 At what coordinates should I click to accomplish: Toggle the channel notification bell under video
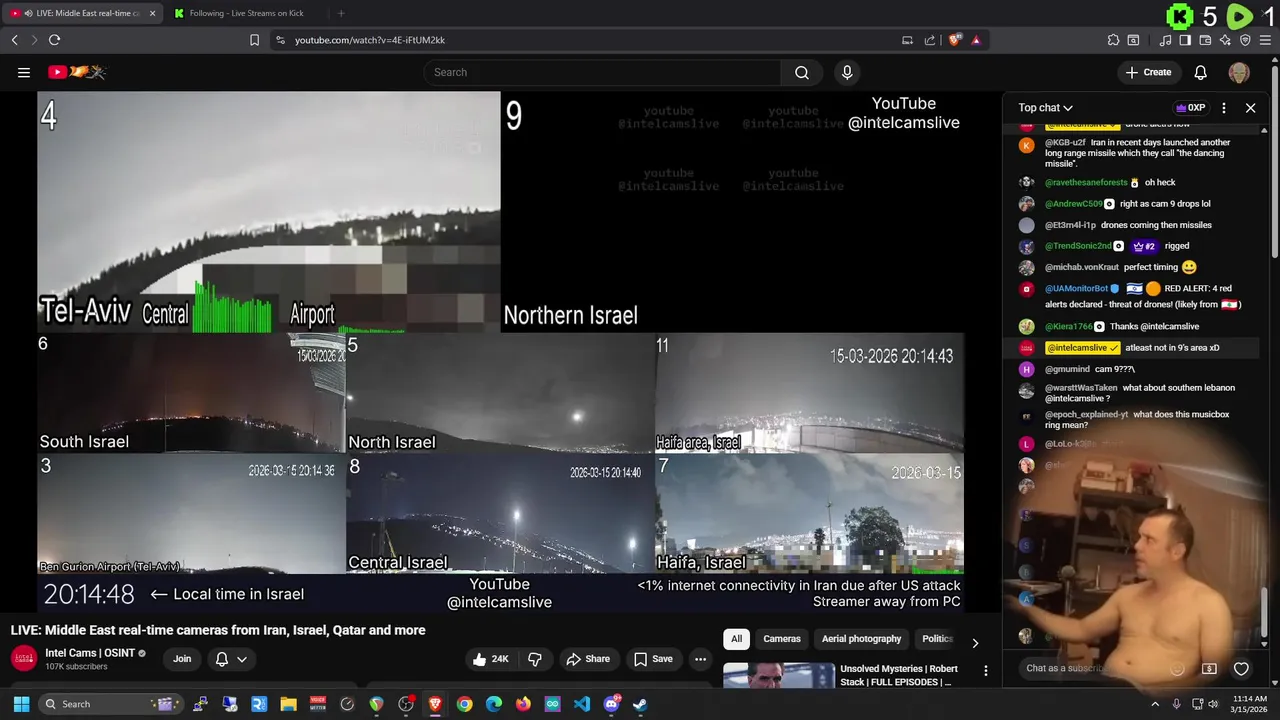(x=222, y=659)
